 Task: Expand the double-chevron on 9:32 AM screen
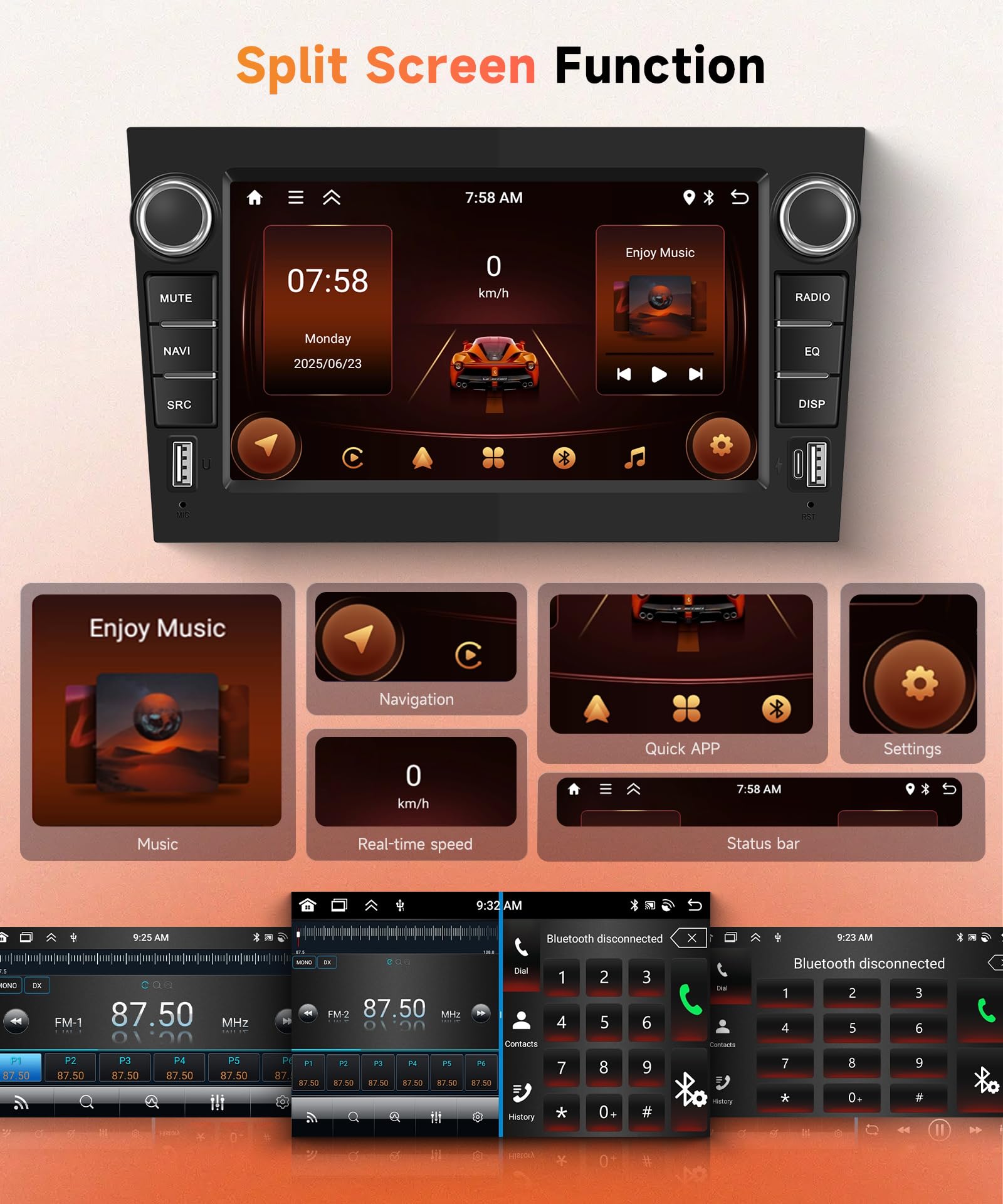point(371,905)
